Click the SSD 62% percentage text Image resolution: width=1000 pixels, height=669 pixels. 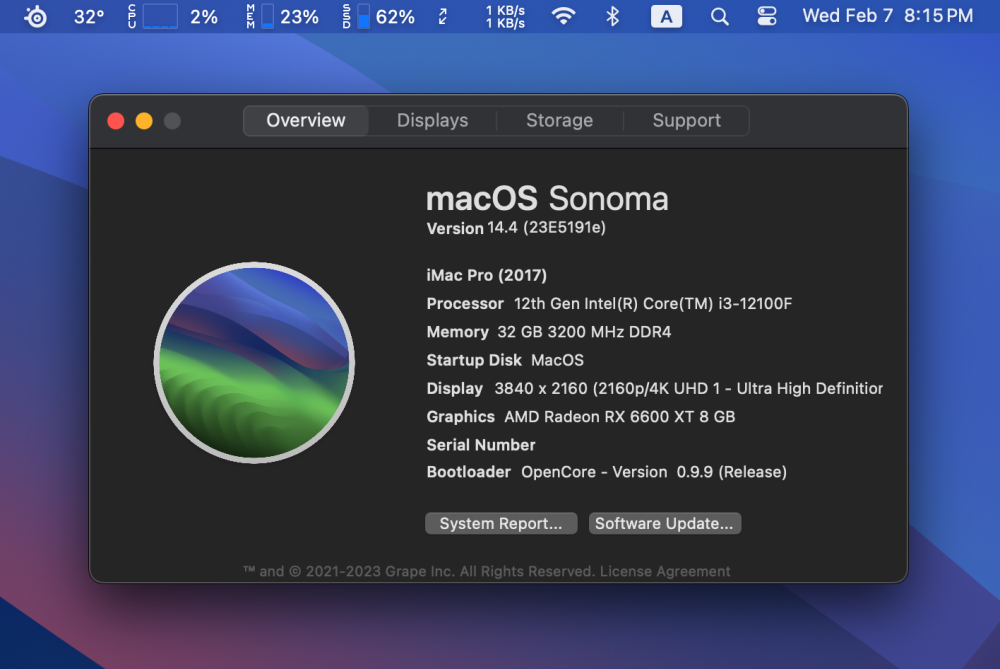coord(395,17)
